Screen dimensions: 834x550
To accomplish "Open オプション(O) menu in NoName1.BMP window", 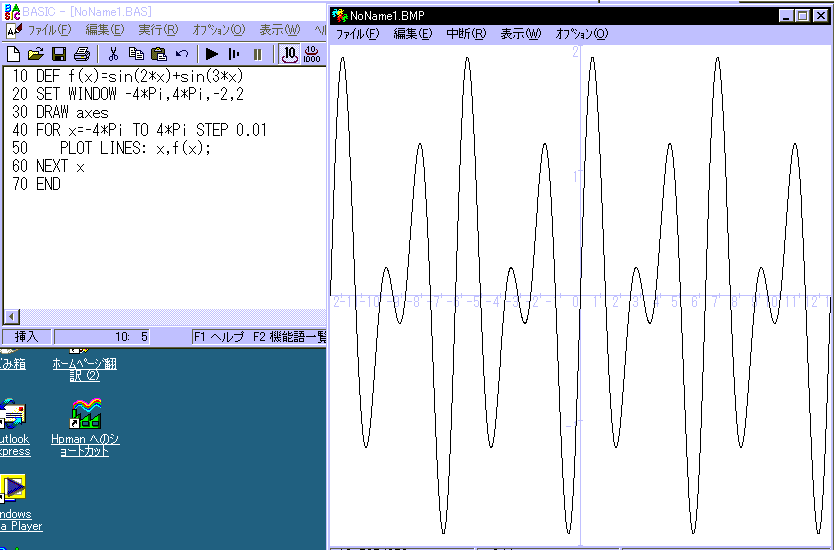I will 581,34.
